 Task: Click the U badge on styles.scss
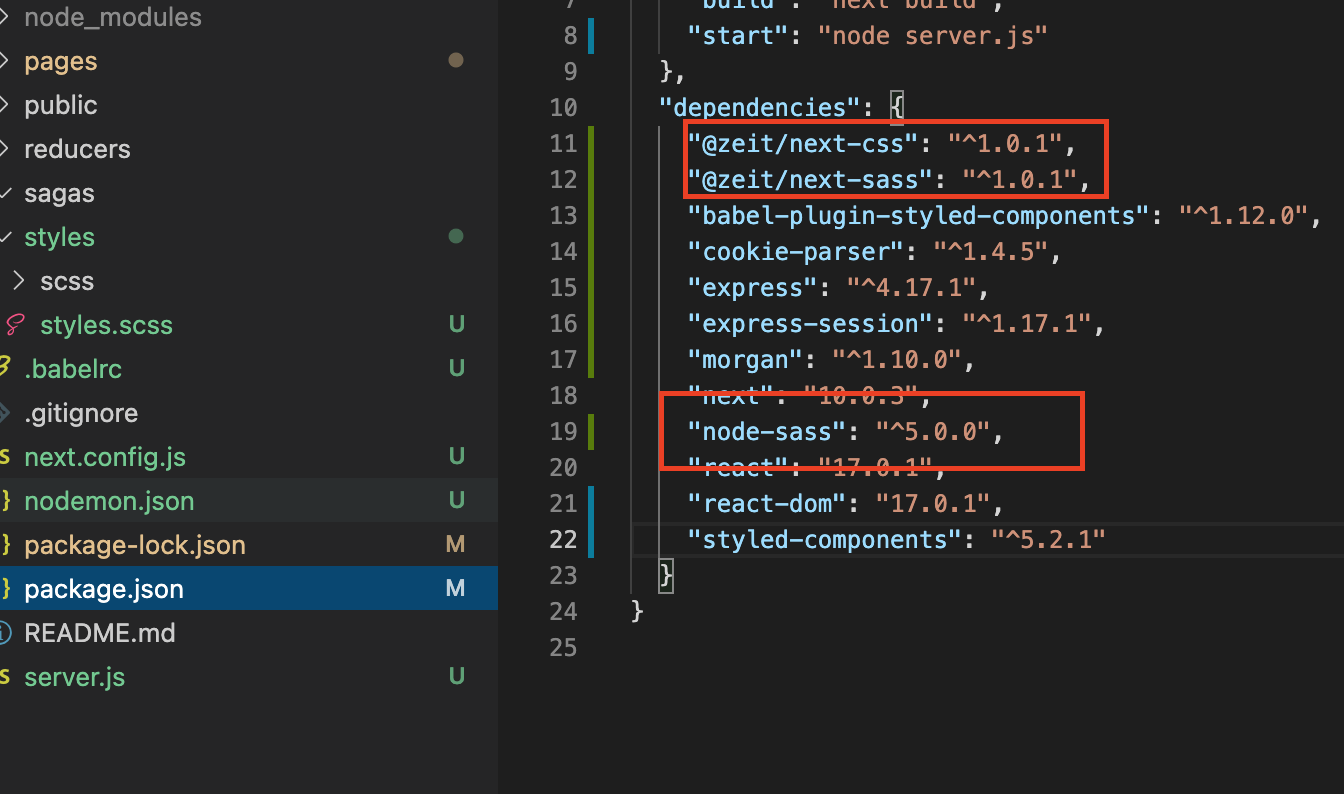(456, 325)
